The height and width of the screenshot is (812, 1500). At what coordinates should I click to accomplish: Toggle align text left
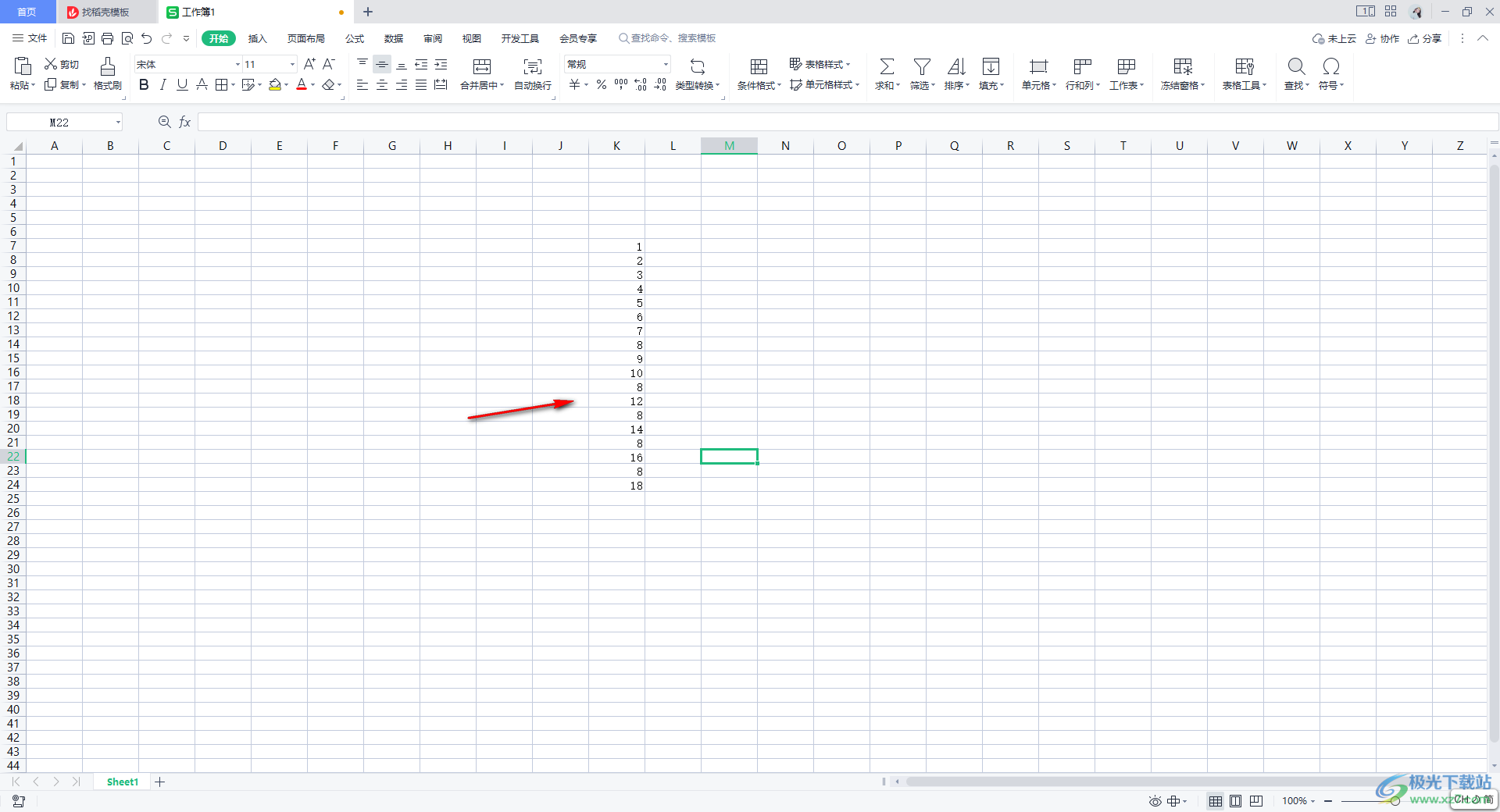click(362, 84)
